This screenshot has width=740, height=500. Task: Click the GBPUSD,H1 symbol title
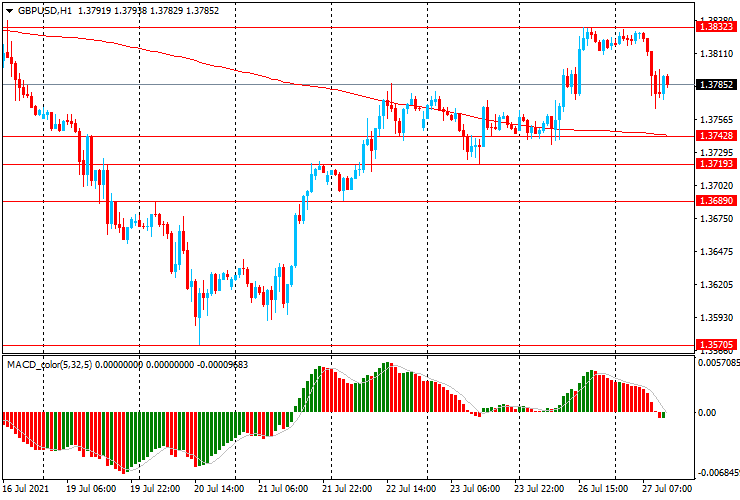point(45,10)
